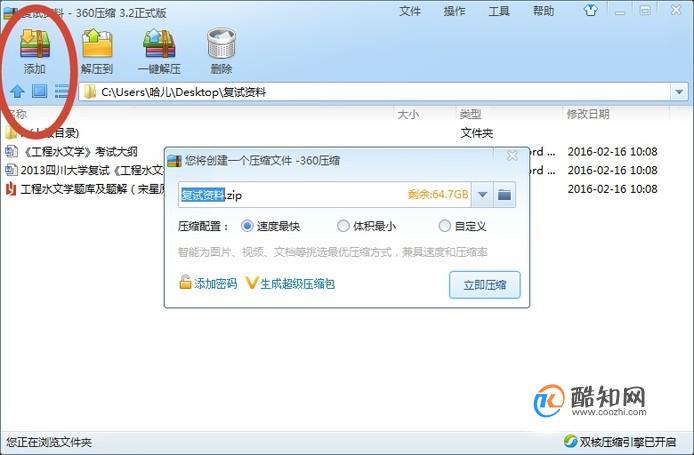Browse save location with folder button
The image size is (694, 455).
pos(504,194)
